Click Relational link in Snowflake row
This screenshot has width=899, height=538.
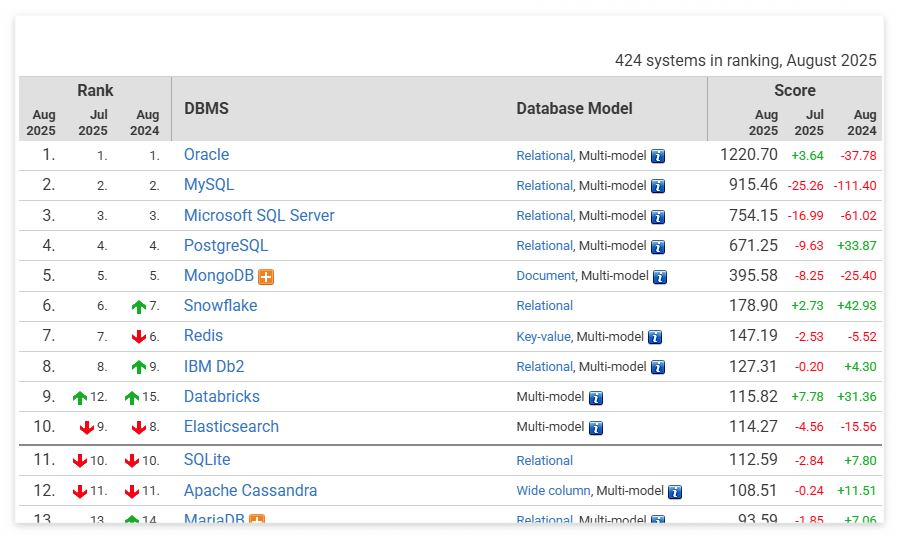[x=545, y=306]
